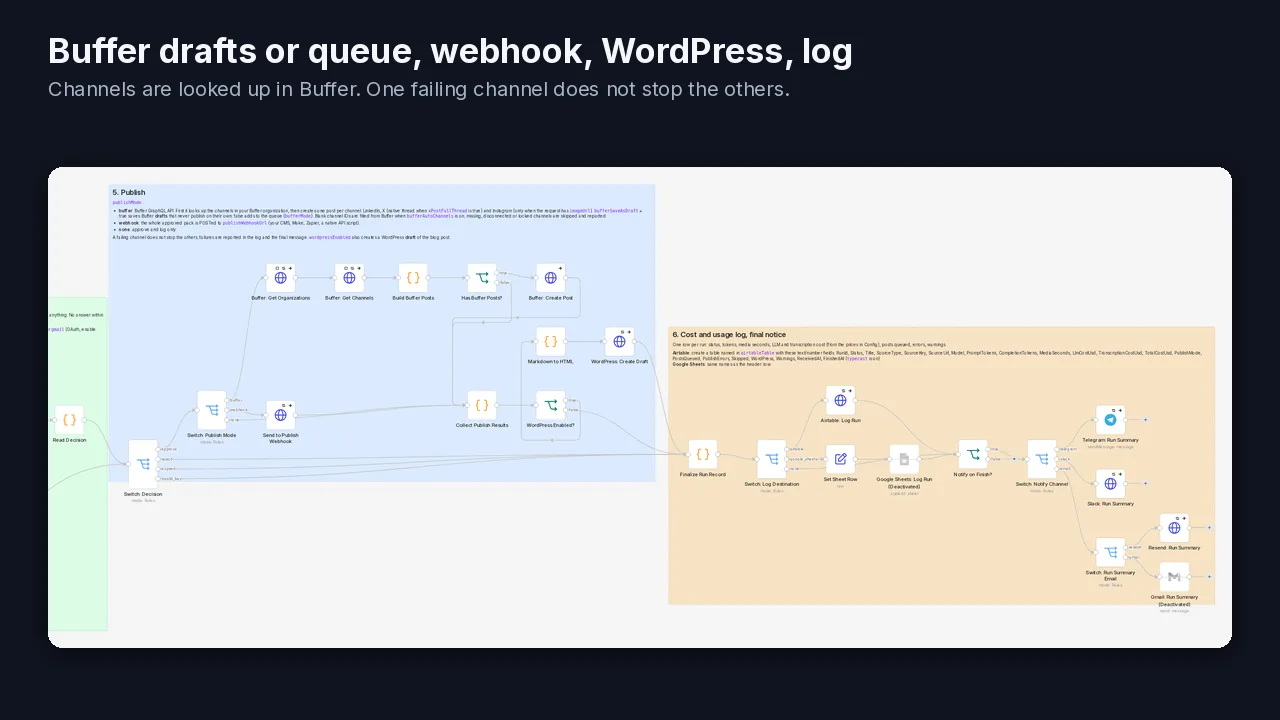Select the Airtable: Log Run node
This screenshot has height=720, width=1280.
841,400
